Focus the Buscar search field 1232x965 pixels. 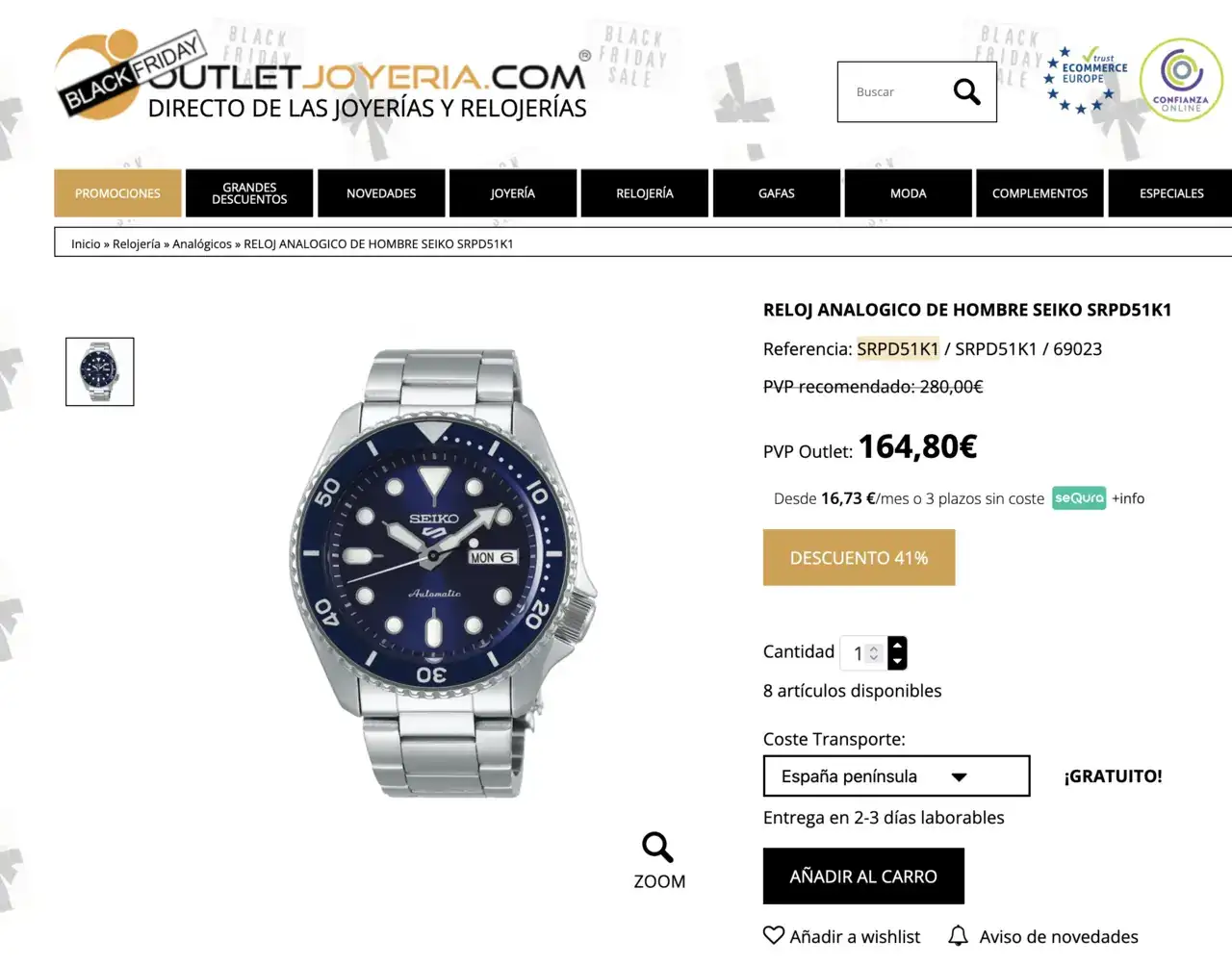pos(895,92)
